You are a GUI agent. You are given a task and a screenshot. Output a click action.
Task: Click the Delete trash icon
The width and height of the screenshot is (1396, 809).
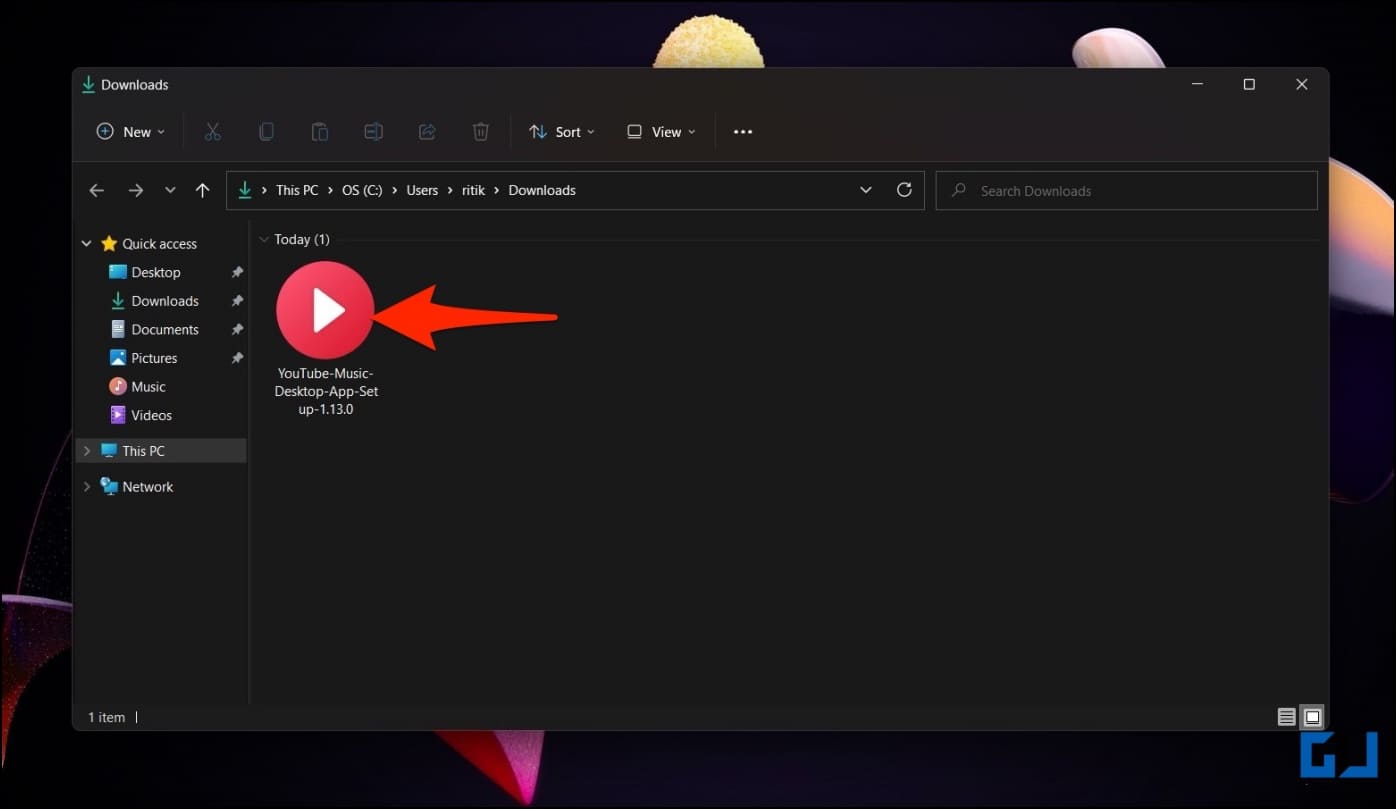click(481, 132)
